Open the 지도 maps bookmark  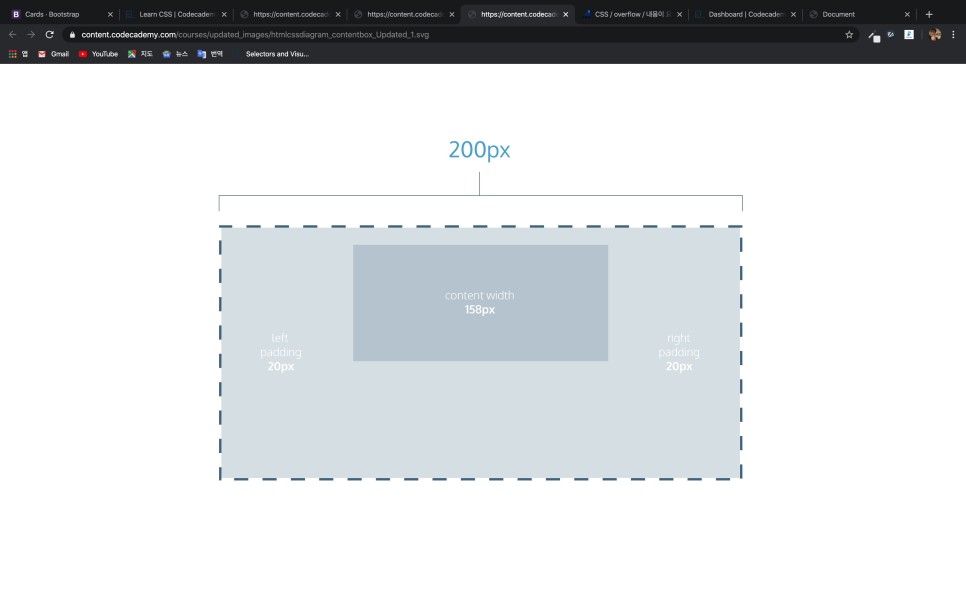[140, 54]
